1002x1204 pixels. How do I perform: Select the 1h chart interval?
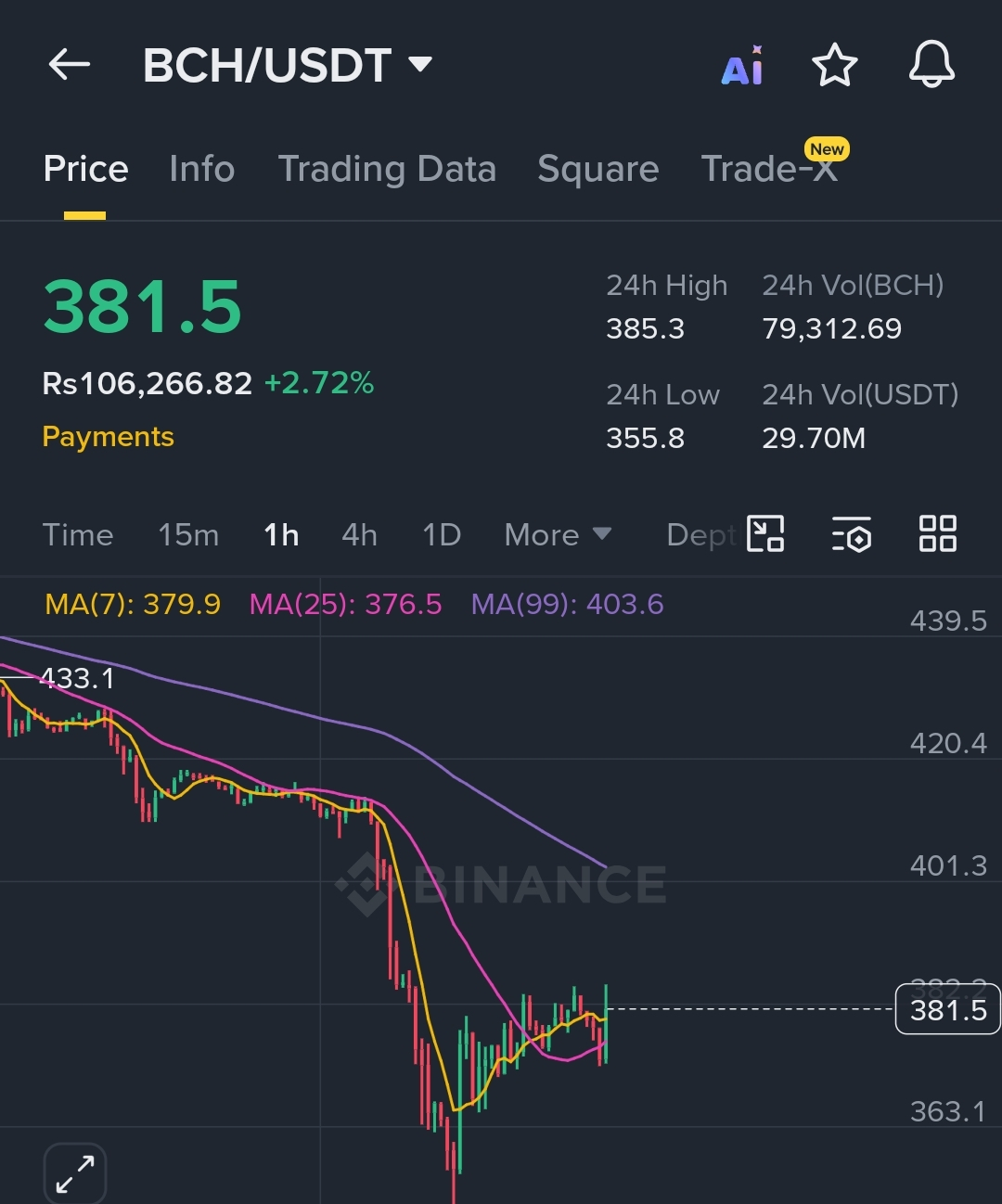click(281, 535)
